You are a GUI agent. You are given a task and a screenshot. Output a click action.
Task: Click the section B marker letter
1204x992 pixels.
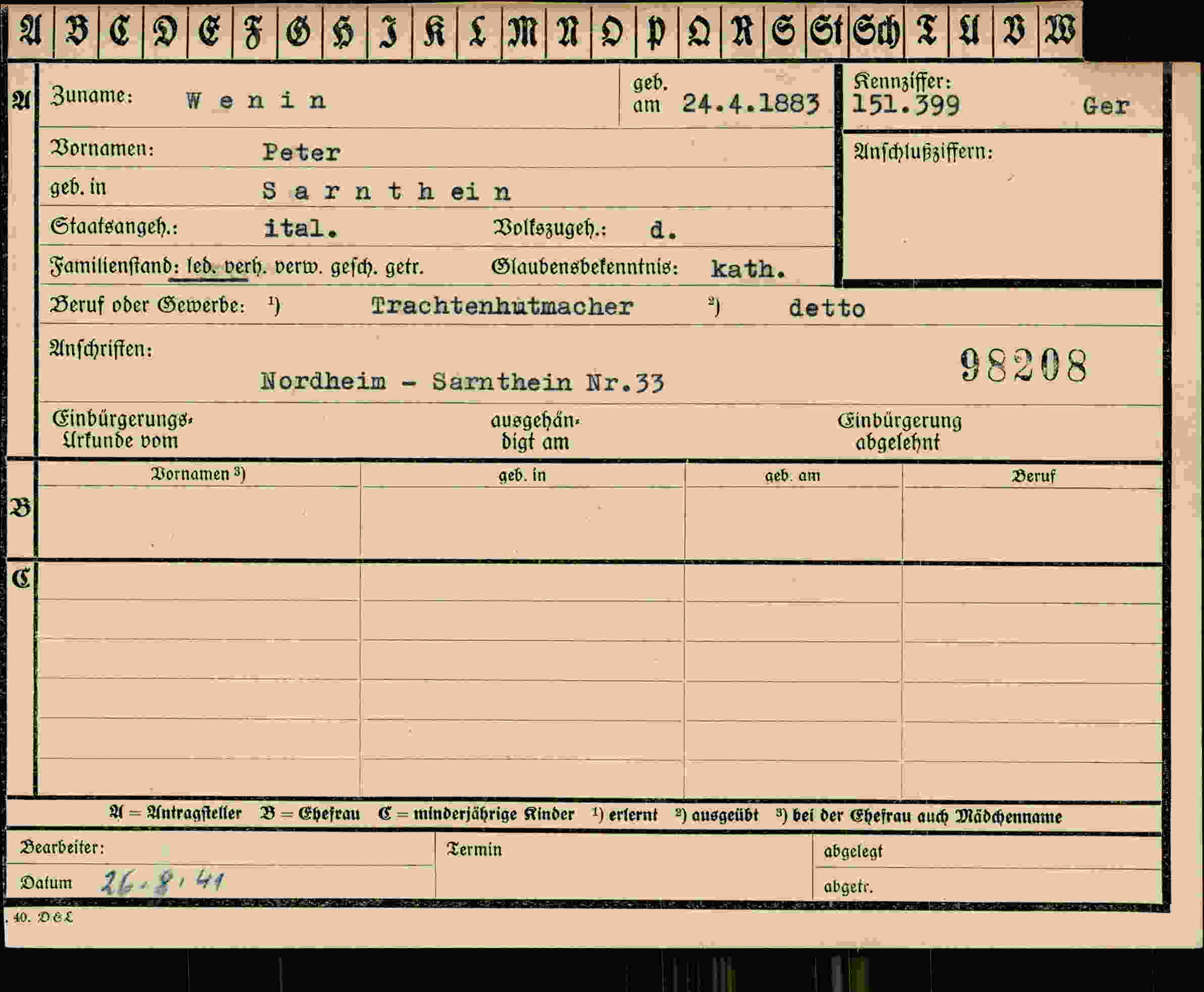[x=21, y=508]
